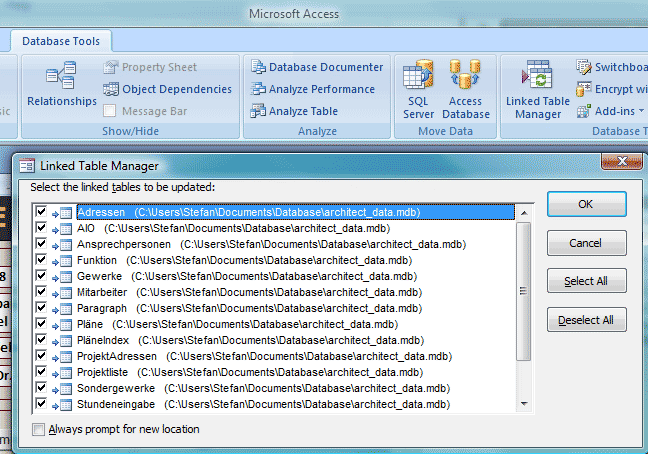Close the Linked Table Manager dialog
The image size is (648, 454).
coord(622,161)
